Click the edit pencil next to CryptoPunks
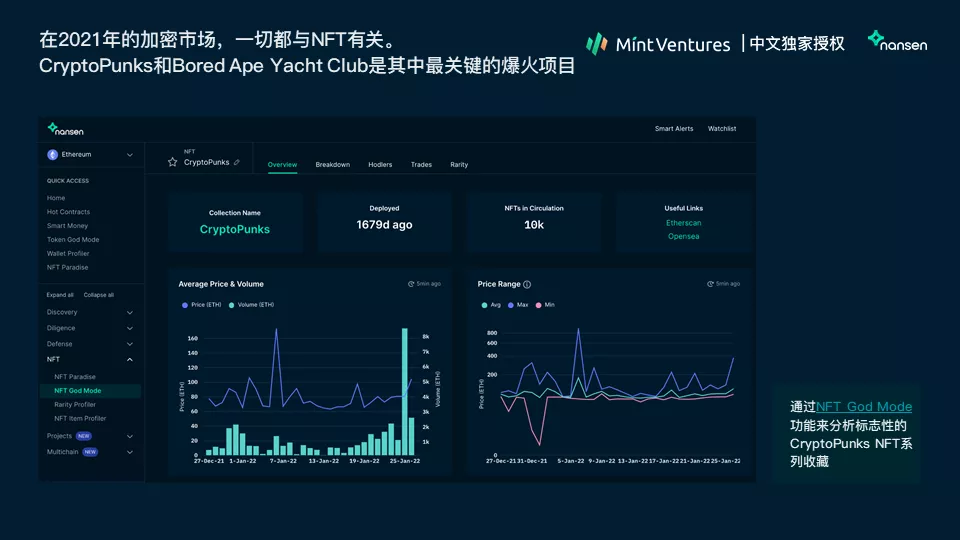The height and width of the screenshot is (540, 960). click(237, 162)
